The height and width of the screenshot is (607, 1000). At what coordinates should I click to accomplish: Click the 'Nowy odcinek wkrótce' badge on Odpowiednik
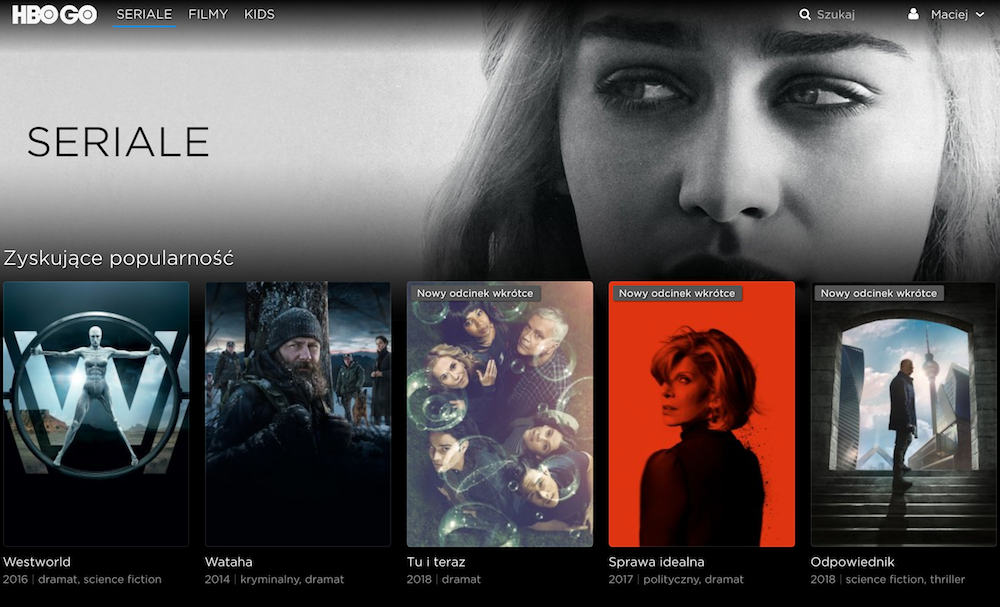click(879, 293)
